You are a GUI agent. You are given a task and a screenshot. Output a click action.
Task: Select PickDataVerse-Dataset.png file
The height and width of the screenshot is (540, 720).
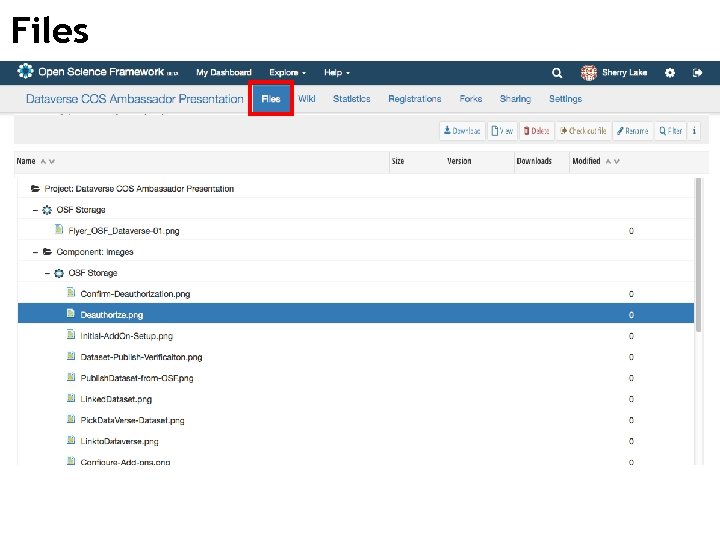[132, 421]
